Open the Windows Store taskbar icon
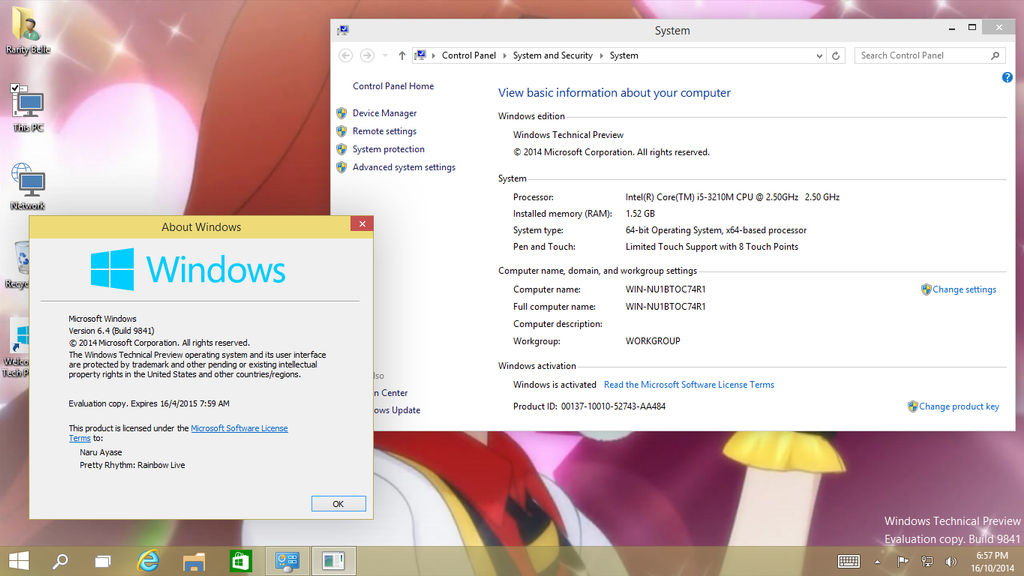This screenshot has width=1024, height=576. pos(241,561)
